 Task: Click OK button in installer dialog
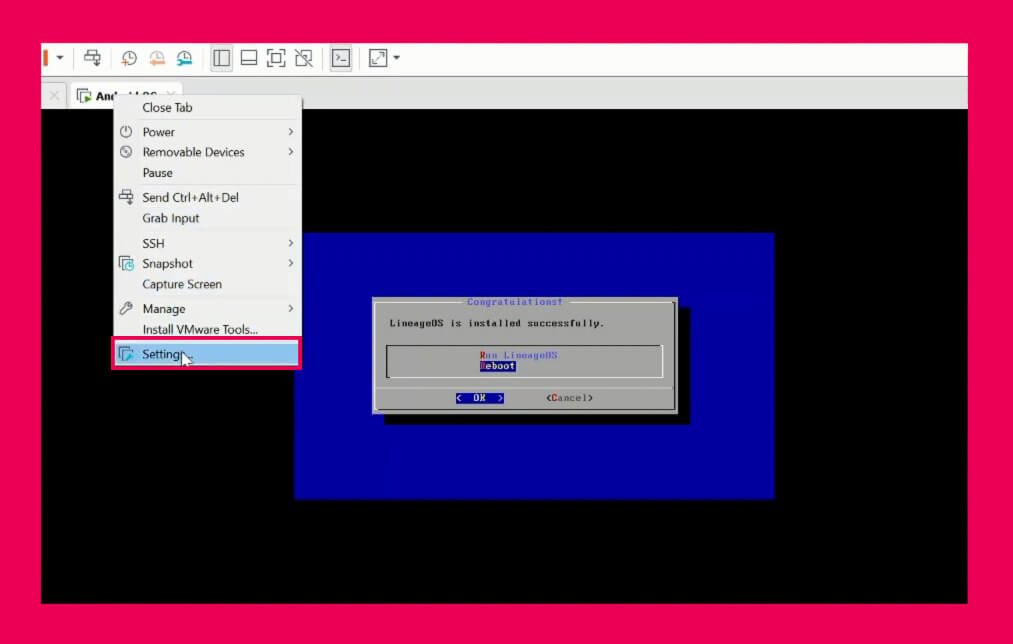coord(479,398)
